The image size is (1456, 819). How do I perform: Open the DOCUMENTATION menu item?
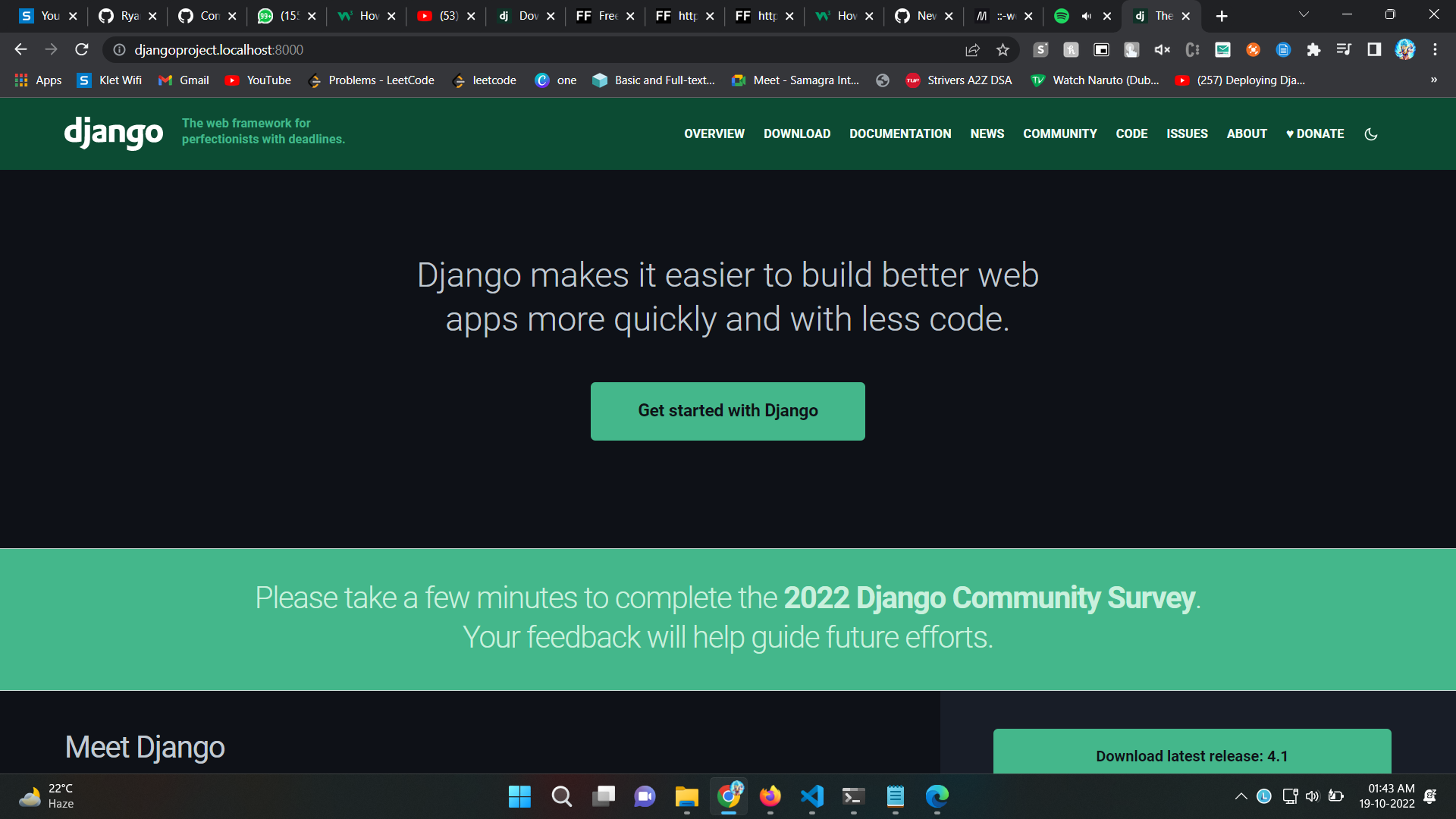(x=900, y=133)
